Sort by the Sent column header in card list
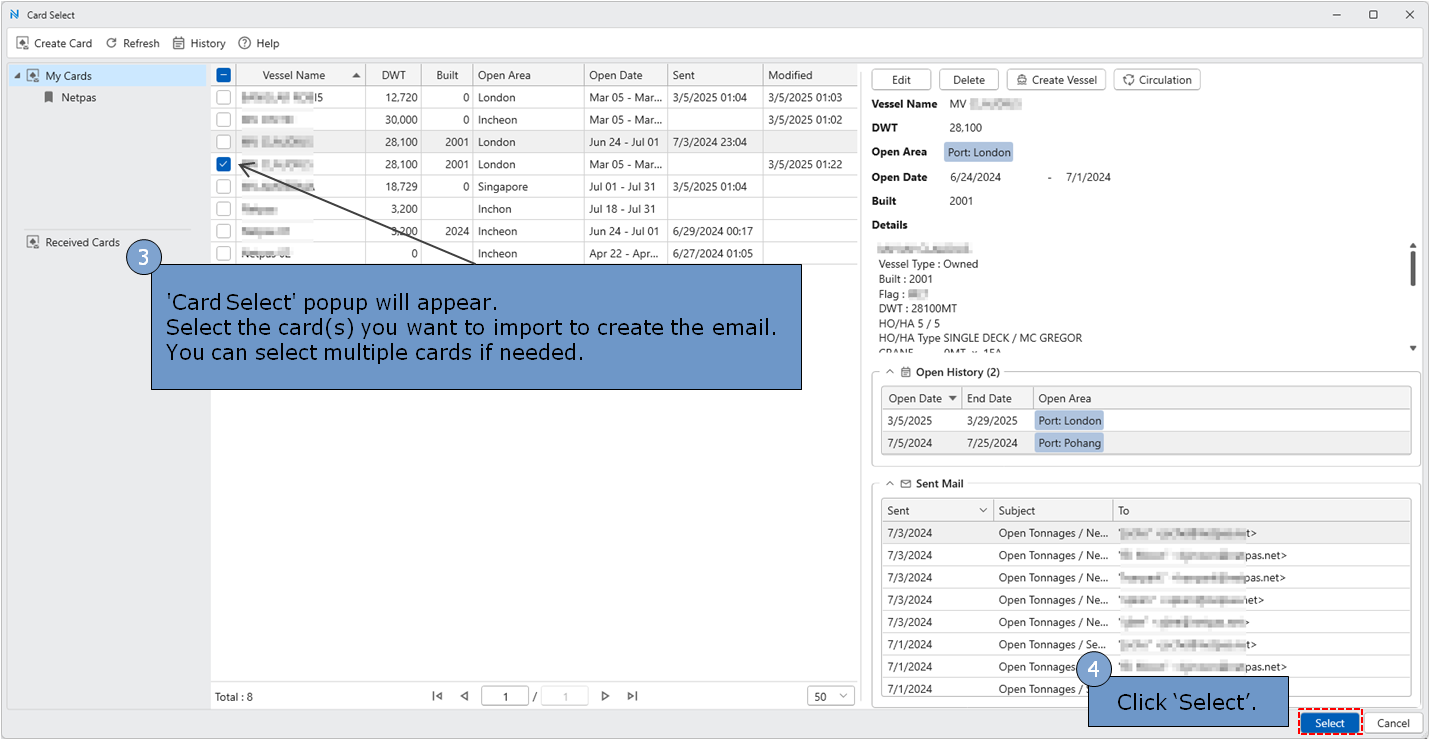 tap(716, 75)
